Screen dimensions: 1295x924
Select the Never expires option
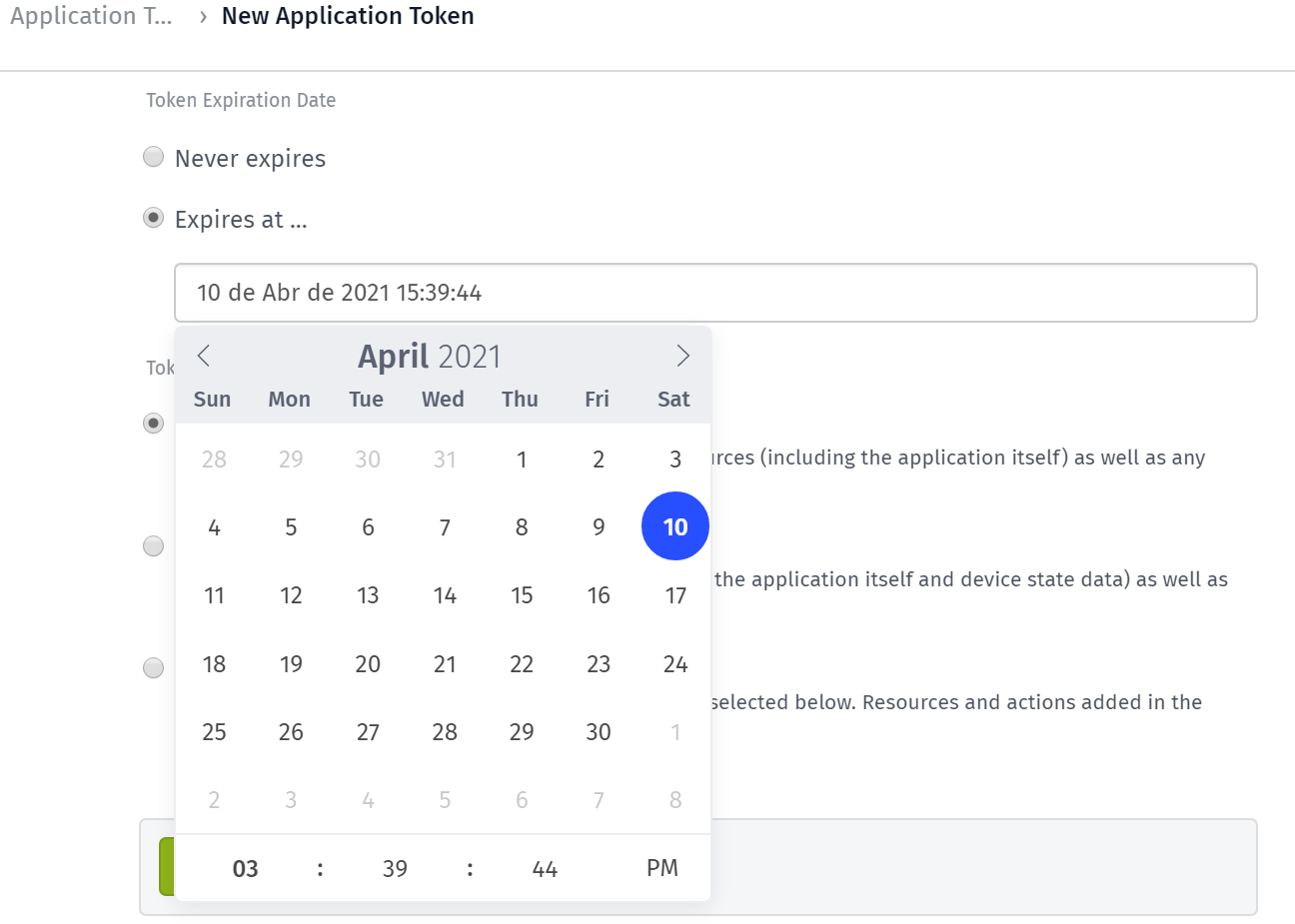(153, 157)
